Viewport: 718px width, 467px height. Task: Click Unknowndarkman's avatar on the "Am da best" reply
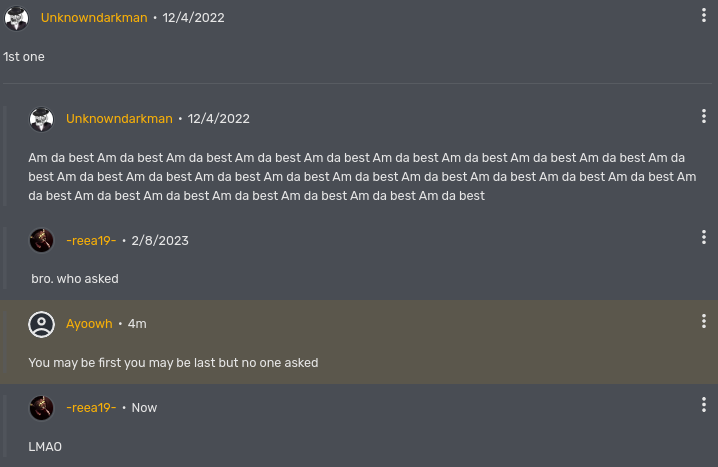(x=41, y=119)
